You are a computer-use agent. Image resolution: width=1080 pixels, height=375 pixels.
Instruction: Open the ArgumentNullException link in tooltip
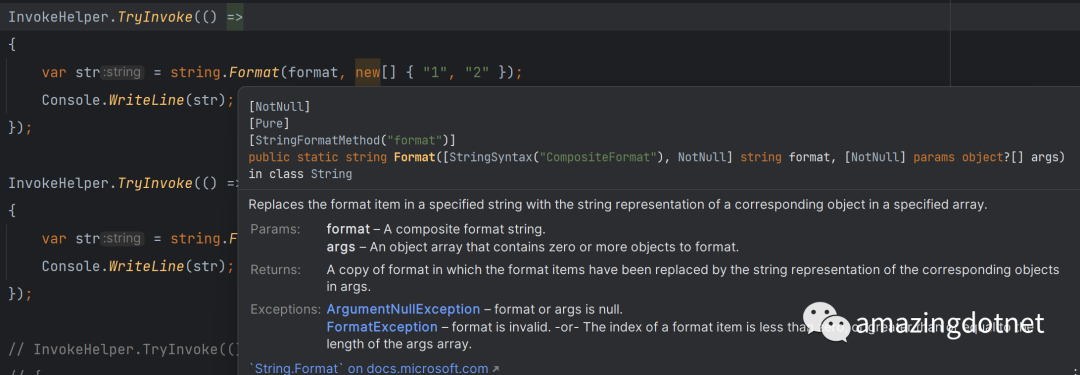click(403, 309)
